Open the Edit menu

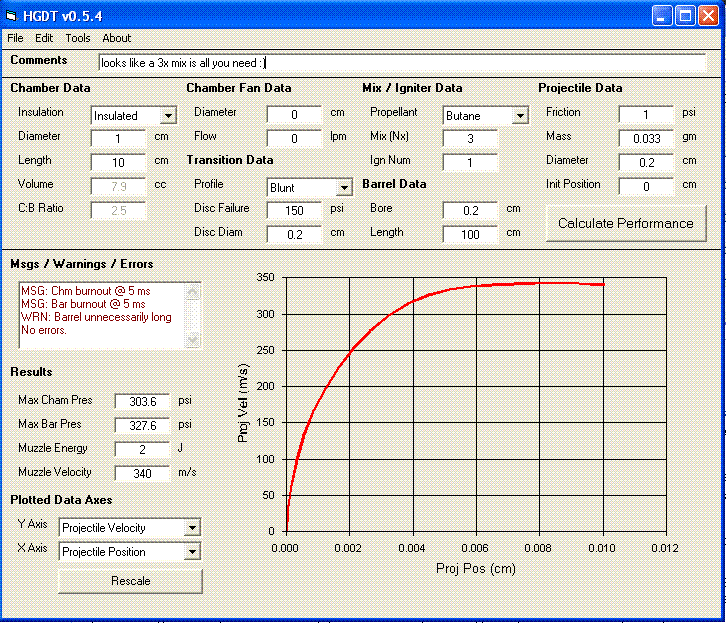coord(44,38)
